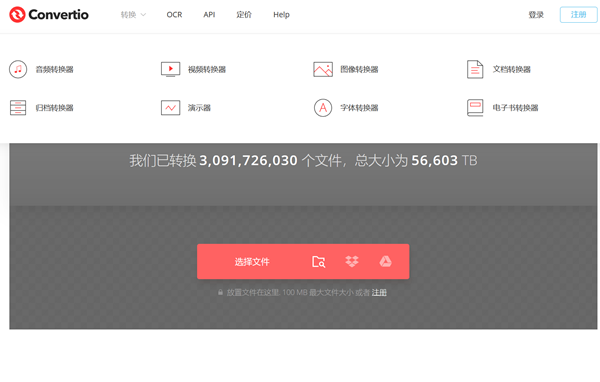Choose the image converter picture icon
Screen dimensions: 600x382
click(x=323, y=69)
